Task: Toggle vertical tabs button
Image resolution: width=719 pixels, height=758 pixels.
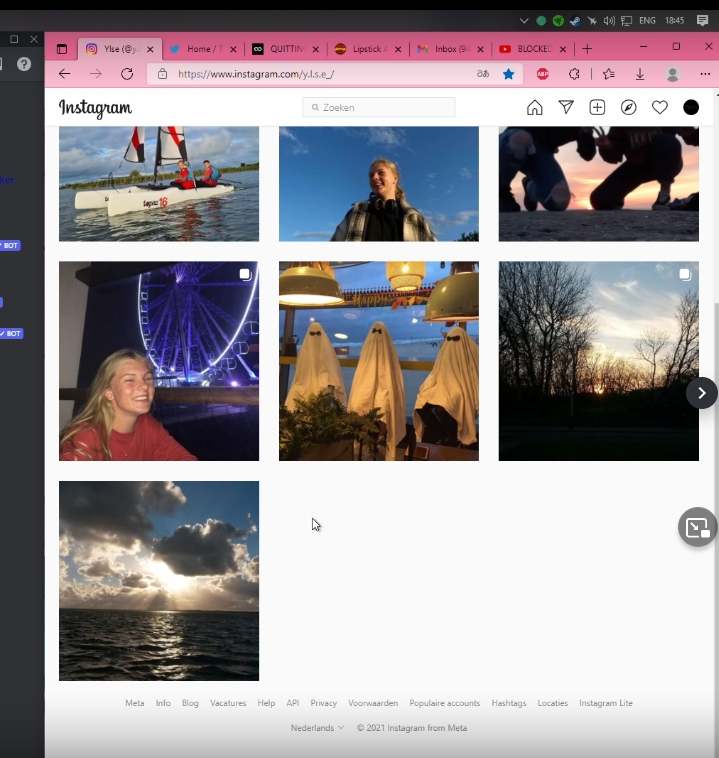Action: click(62, 49)
